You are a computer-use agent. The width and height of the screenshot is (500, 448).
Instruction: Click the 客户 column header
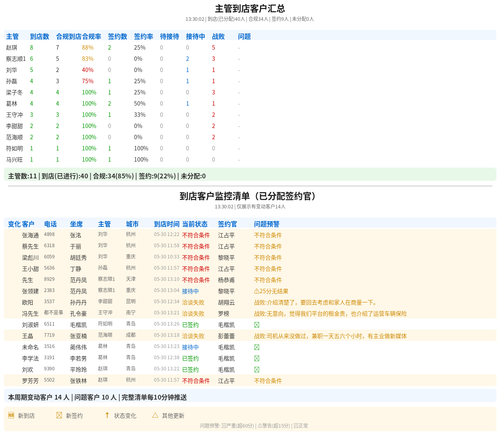click(x=28, y=224)
